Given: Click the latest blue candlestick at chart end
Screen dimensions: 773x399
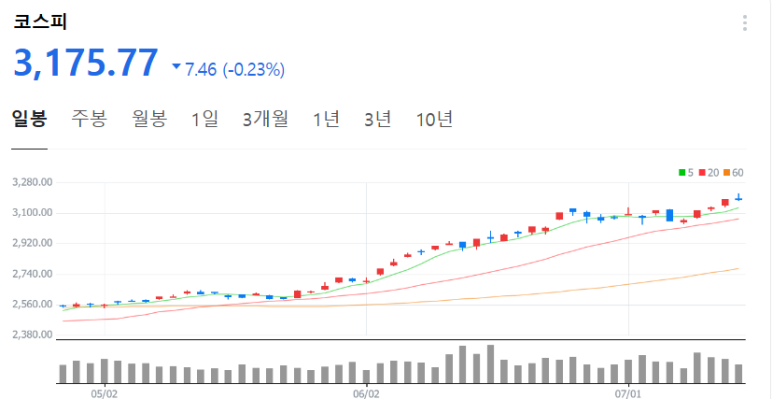Looking at the screenshot, I should (738, 198).
